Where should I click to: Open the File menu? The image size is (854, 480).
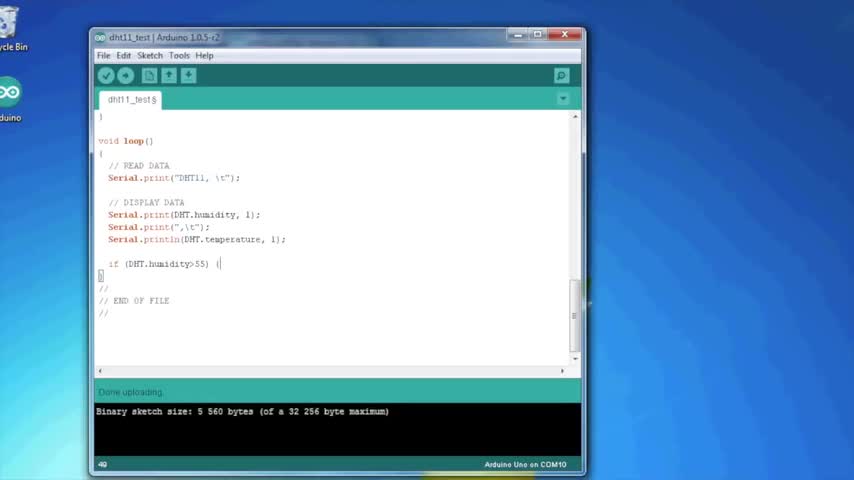pyautogui.click(x=103, y=56)
